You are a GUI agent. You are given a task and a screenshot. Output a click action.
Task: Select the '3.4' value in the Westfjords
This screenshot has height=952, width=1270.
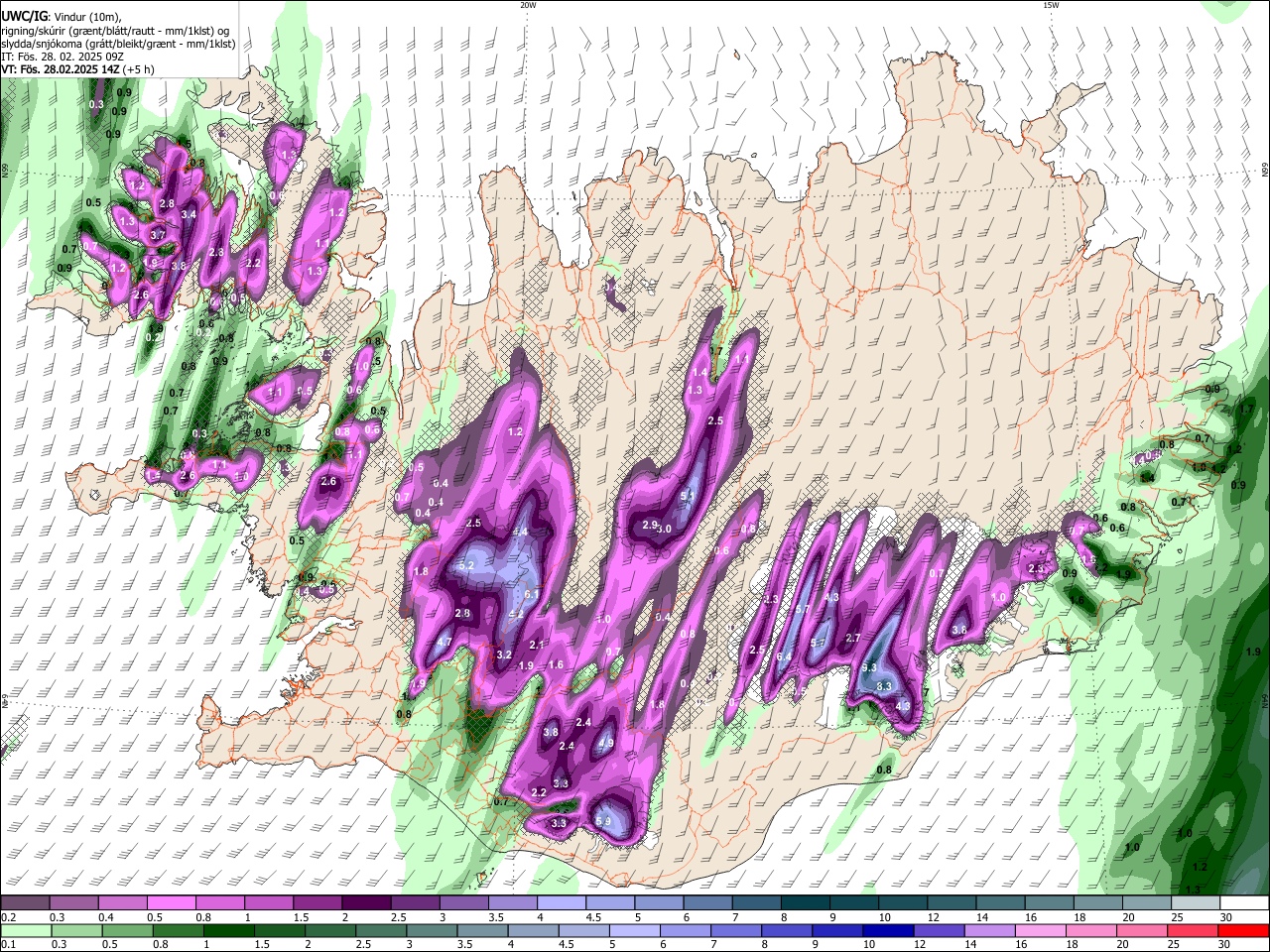tap(189, 214)
